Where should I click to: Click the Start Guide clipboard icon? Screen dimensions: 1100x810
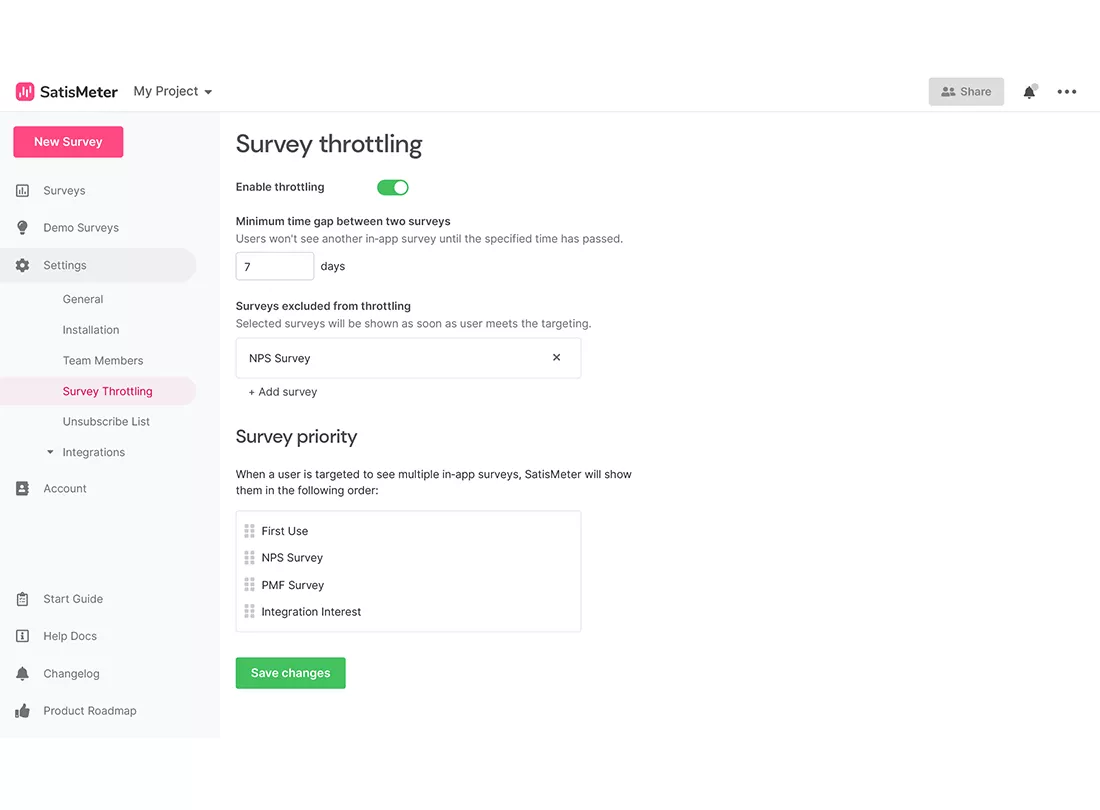22,599
